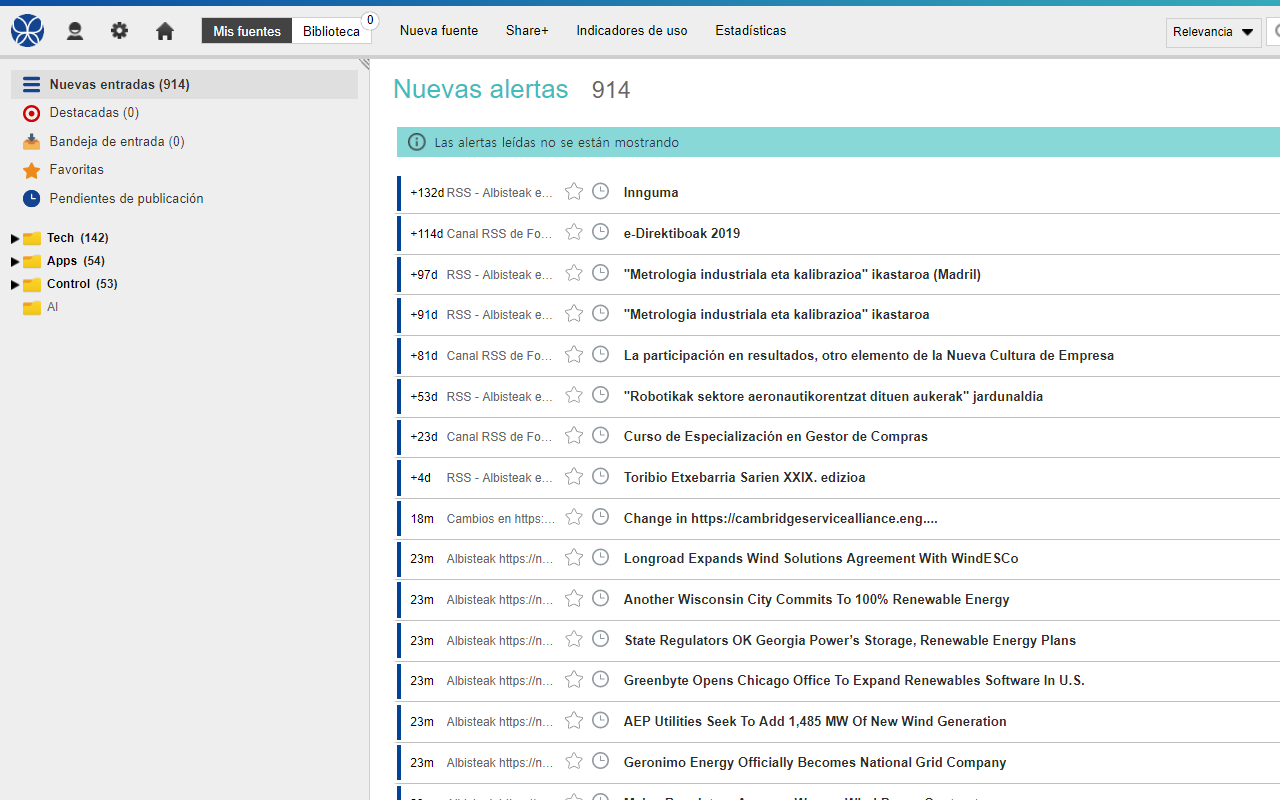Viewport: 1280px width, 800px height.
Task: Open Destacadas with the red target icon
Action: coord(93,113)
